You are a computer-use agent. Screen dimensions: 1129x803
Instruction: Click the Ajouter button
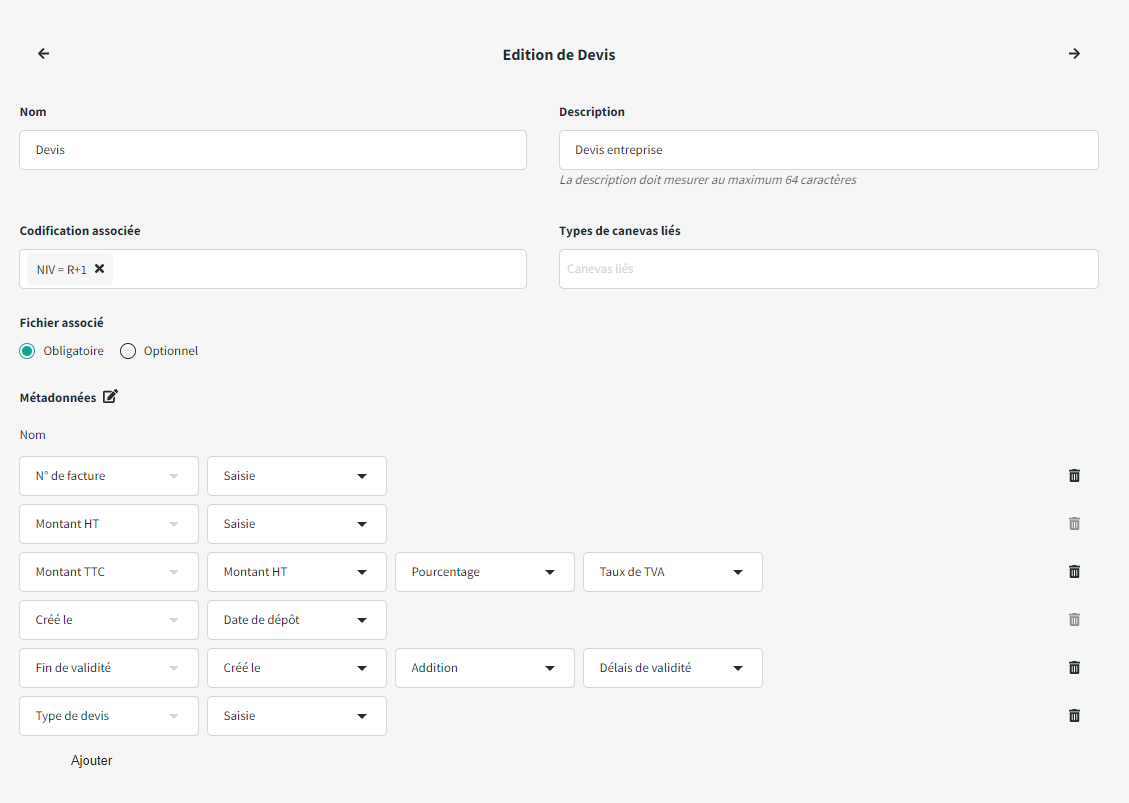tap(91, 761)
